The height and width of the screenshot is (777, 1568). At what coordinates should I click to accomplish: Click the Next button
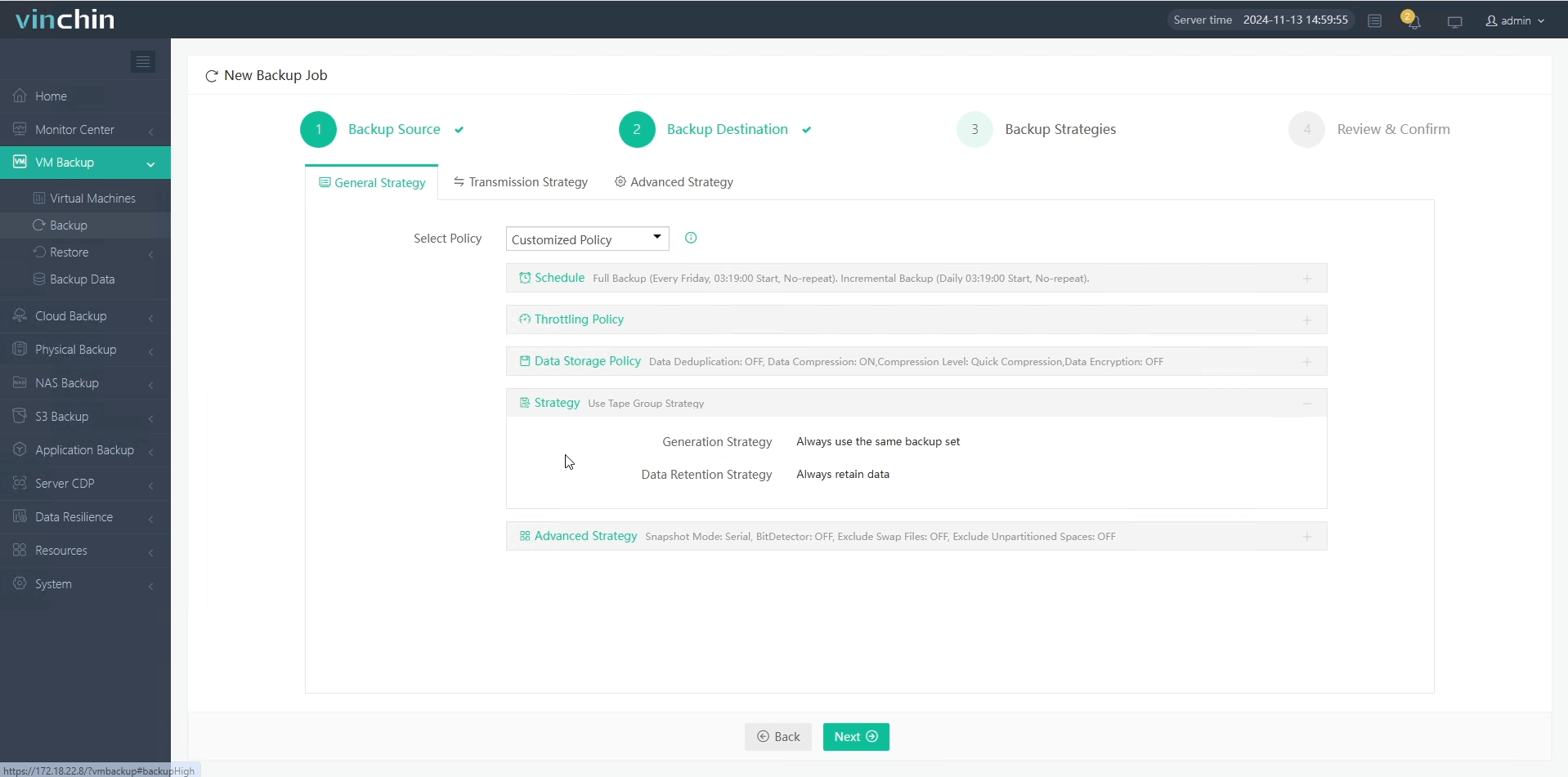pos(856,736)
